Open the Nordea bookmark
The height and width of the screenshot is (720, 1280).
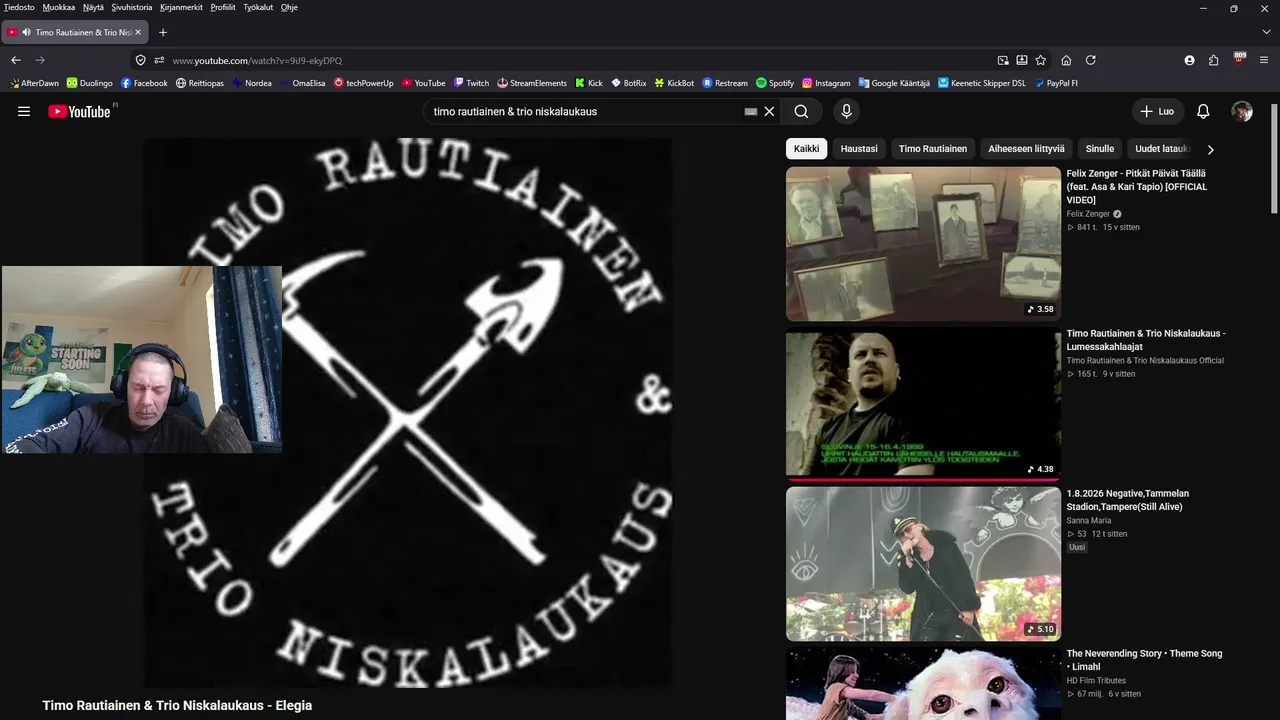click(252, 83)
